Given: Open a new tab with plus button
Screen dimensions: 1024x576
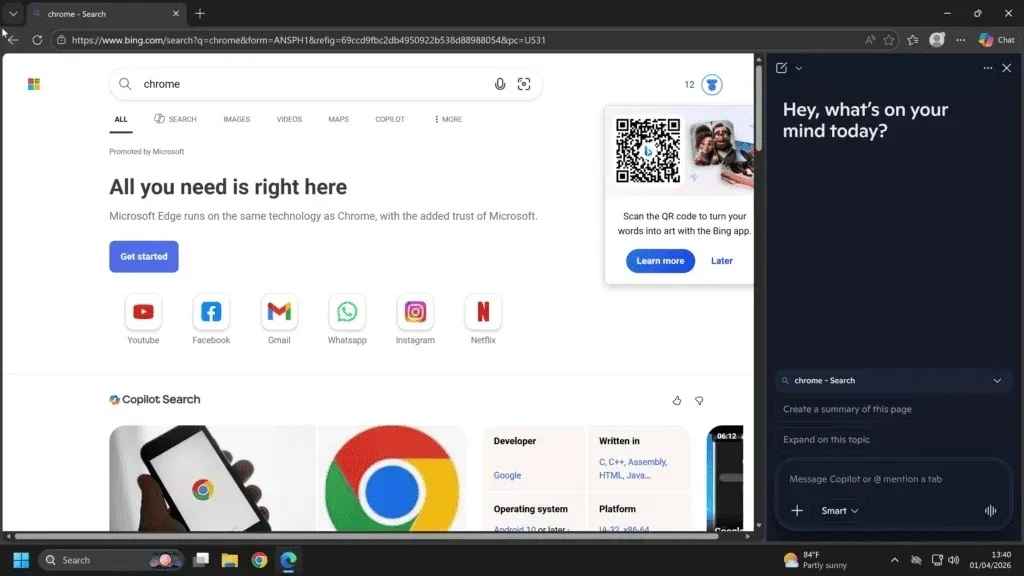Looking at the screenshot, I should click(x=200, y=14).
